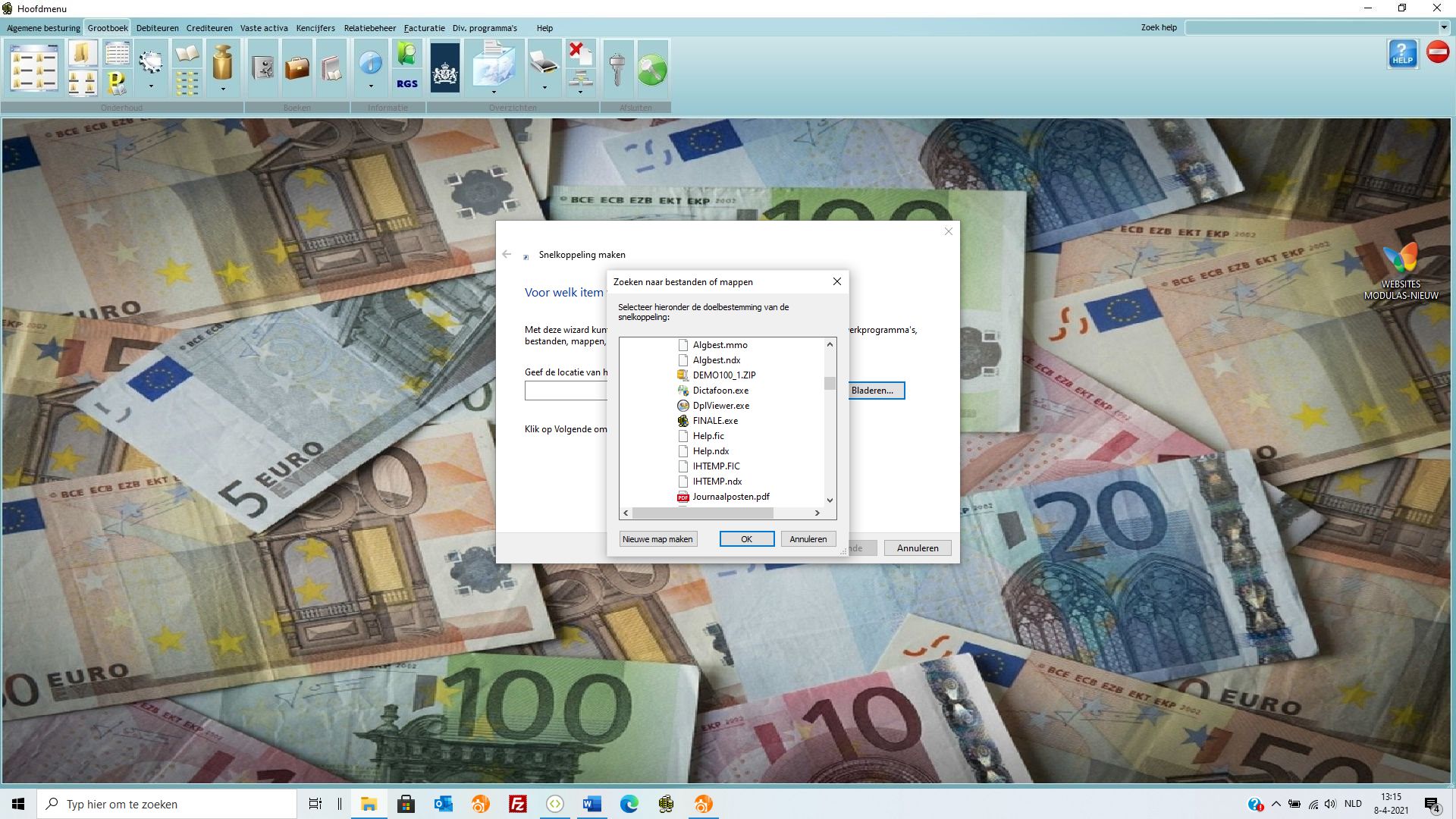Click Annuleren in Zoeken naar bestanden dialog

[x=808, y=539]
